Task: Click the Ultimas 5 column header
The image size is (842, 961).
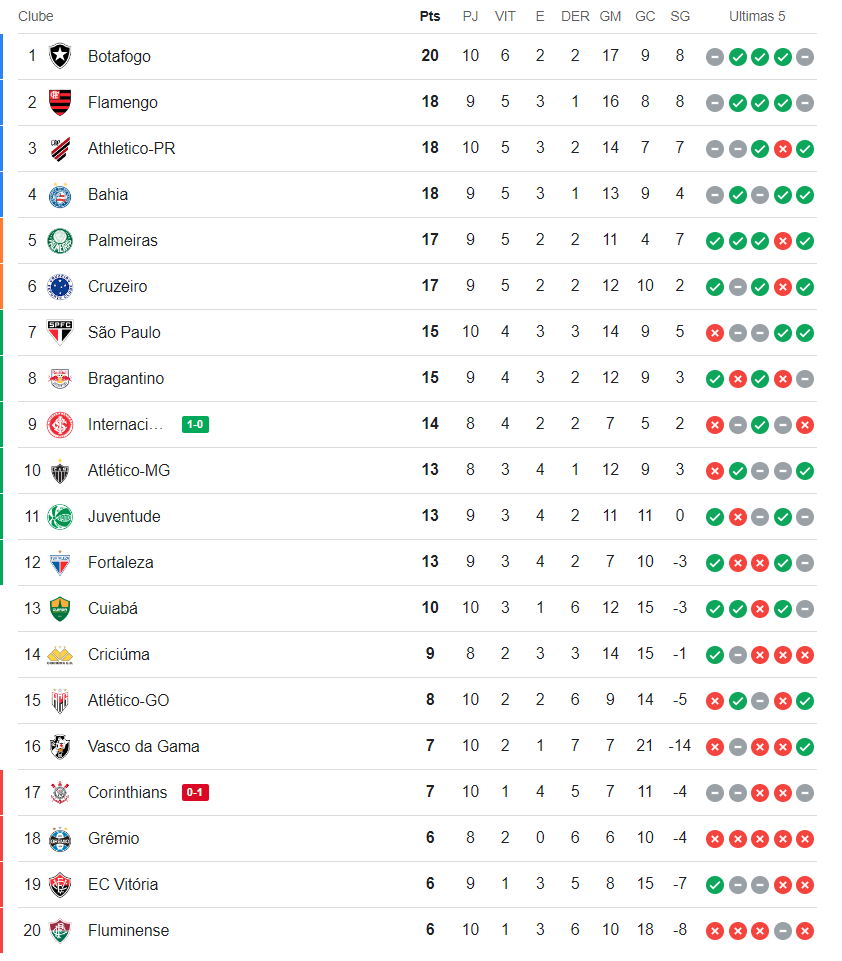Action: click(x=757, y=16)
